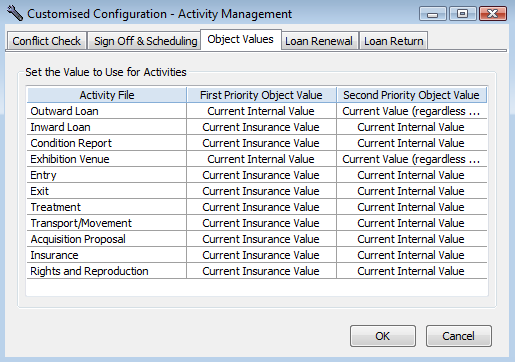This screenshot has height=362, width=515.
Task: Maximize the Customised Configuration window
Action: point(462,14)
